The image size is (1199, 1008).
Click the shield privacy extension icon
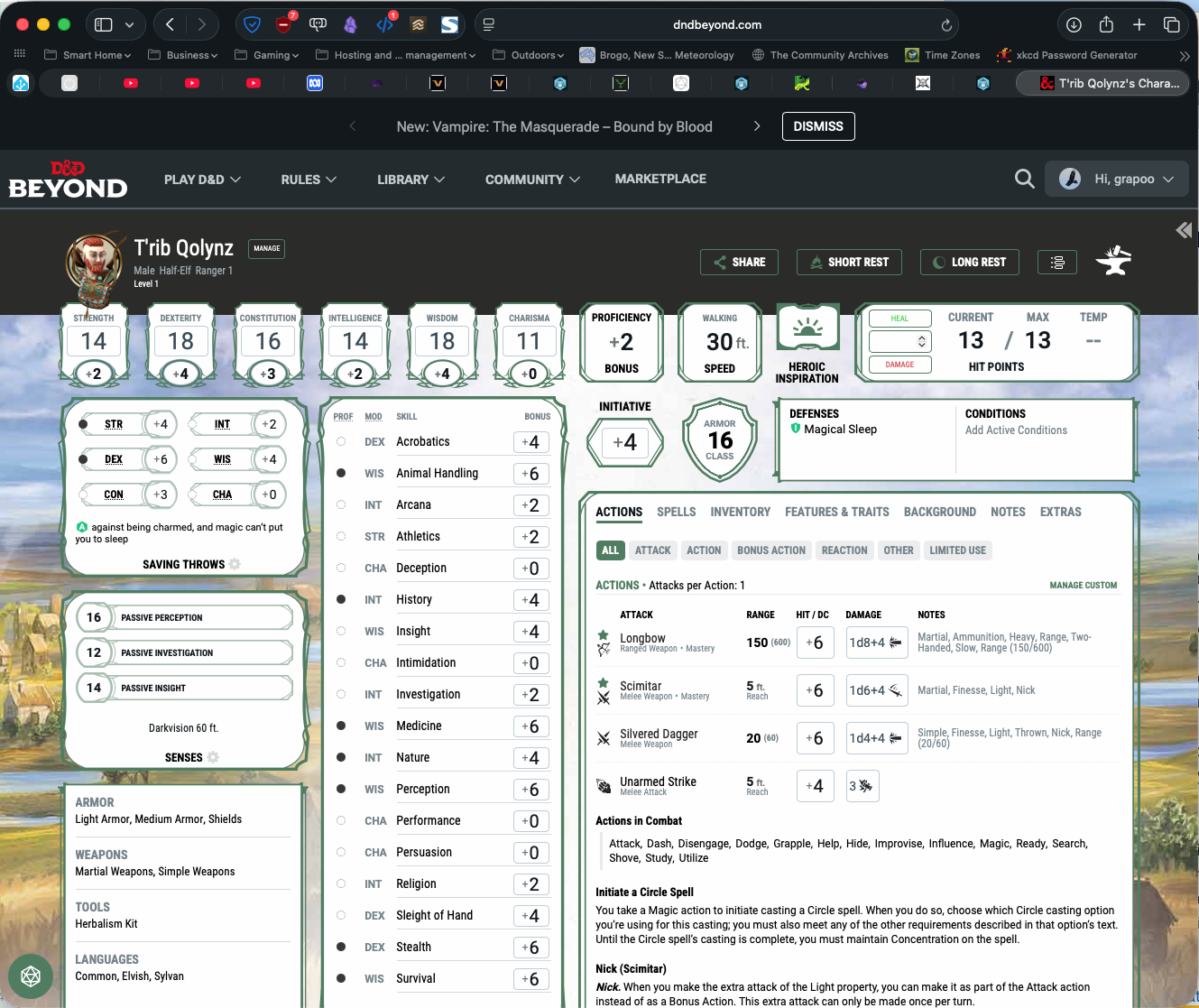click(253, 25)
